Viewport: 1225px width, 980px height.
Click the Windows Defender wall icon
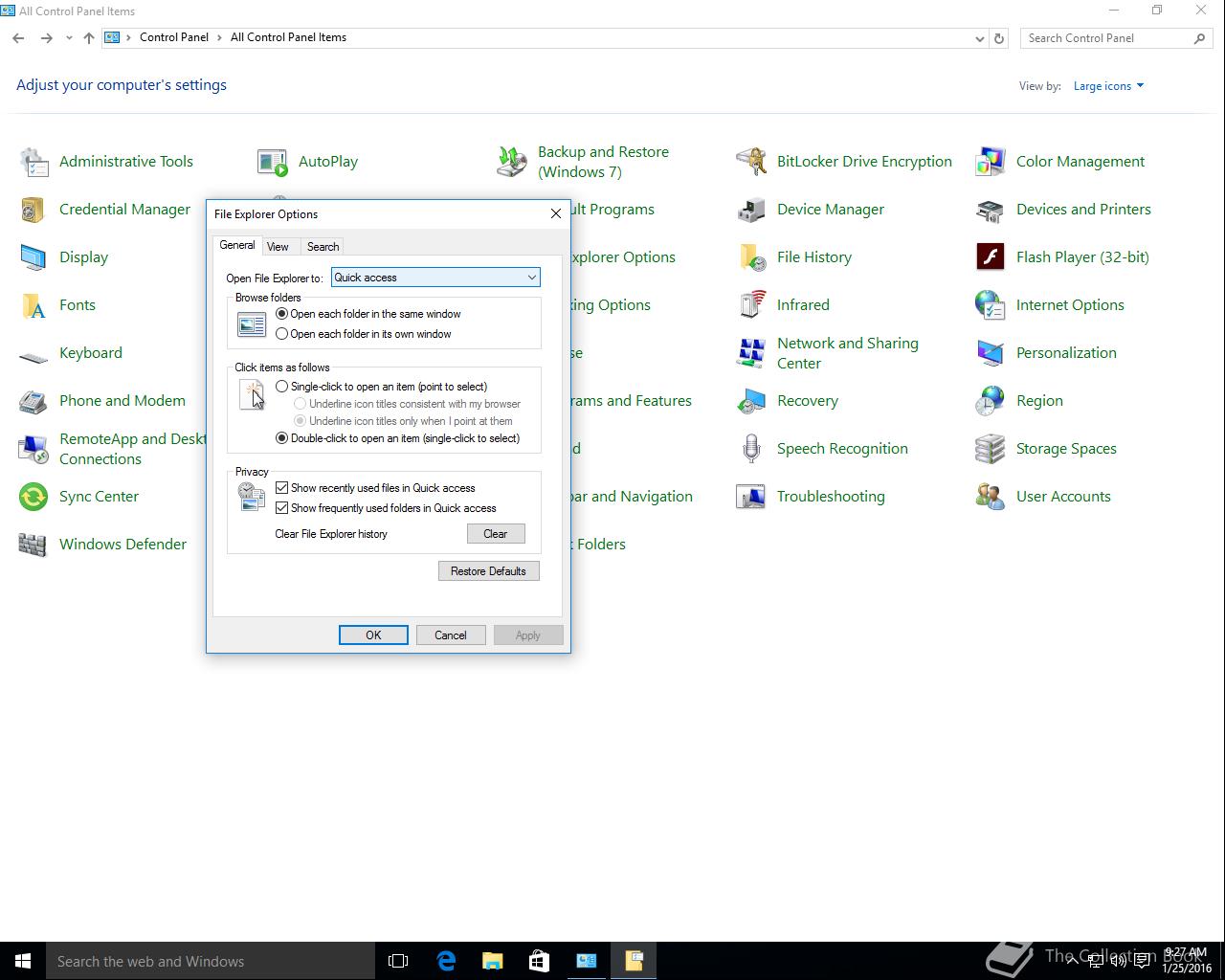point(33,545)
